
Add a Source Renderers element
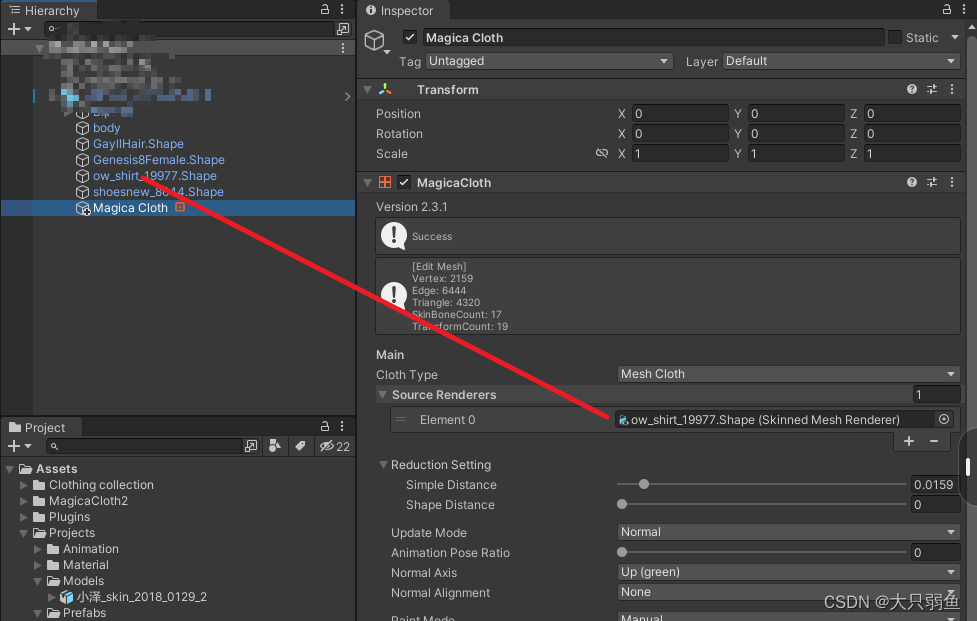(x=908, y=441)
